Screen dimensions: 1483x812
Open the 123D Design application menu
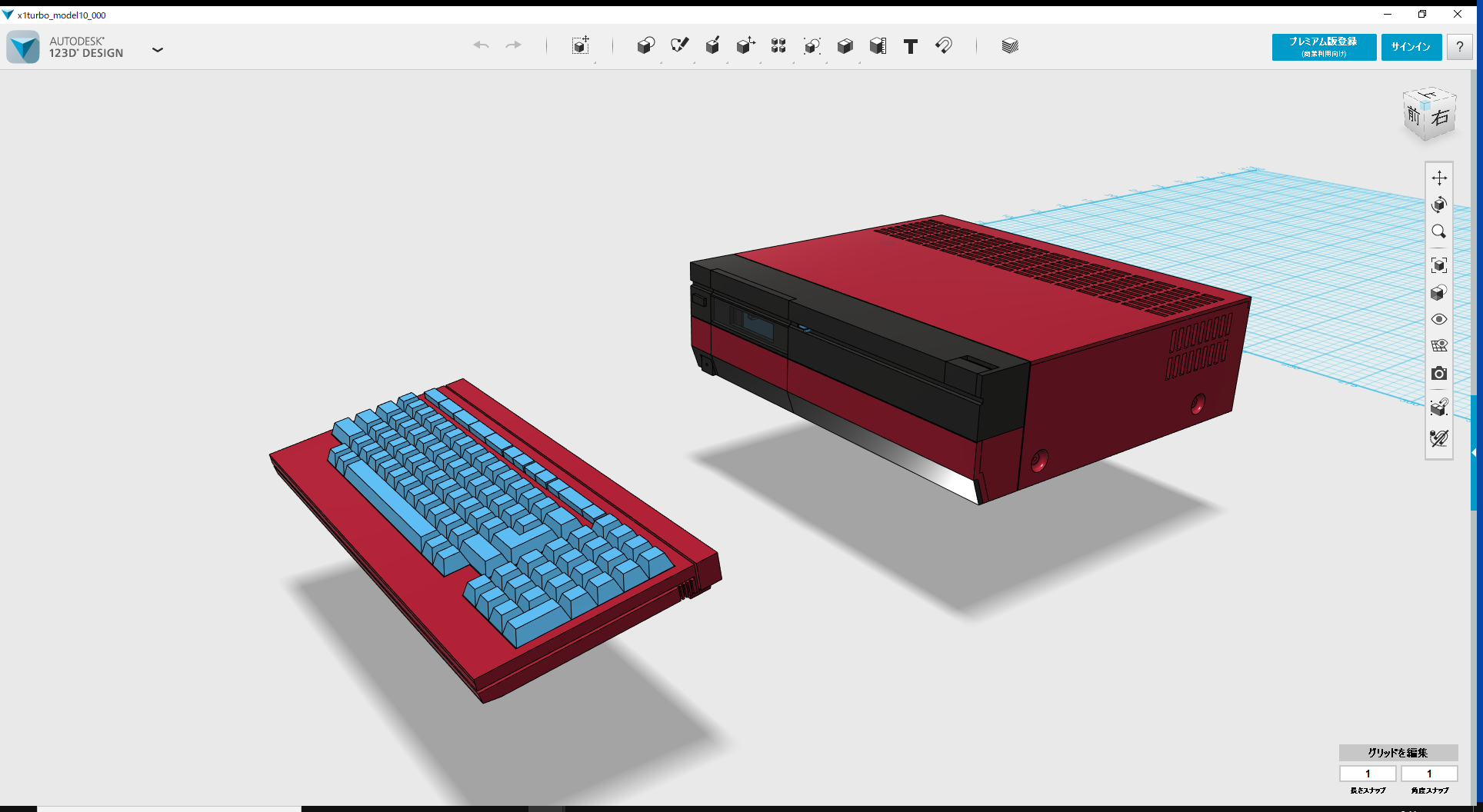point(158,49)
